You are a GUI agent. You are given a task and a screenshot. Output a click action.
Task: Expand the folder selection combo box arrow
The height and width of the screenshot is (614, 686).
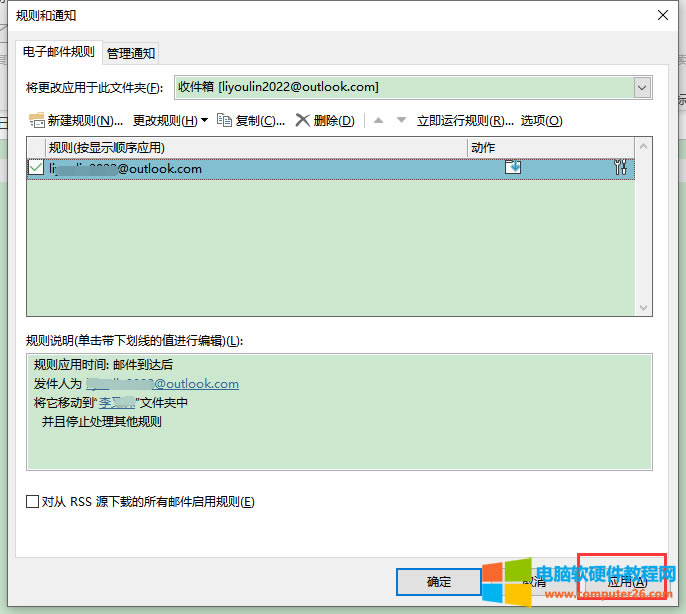coord(642,88)
